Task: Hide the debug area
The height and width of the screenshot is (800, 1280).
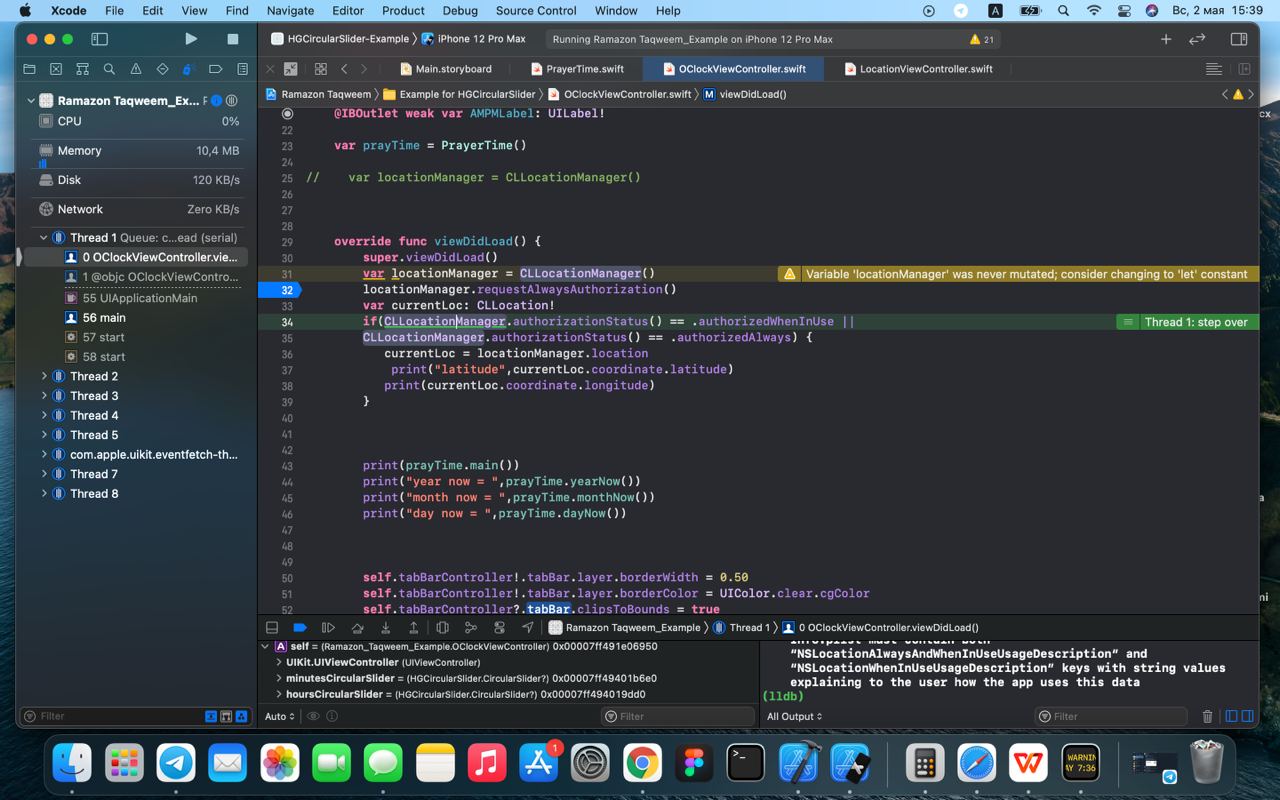Action: (272, 627)
